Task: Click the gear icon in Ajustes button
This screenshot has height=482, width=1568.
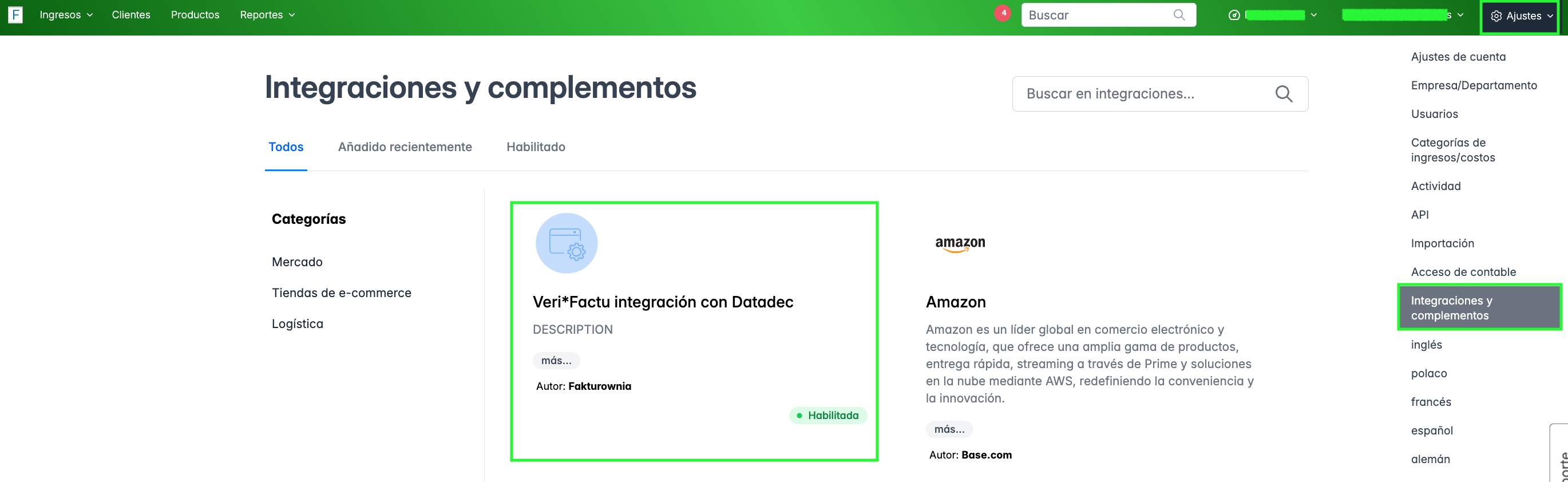Action: coord(1496,17)
